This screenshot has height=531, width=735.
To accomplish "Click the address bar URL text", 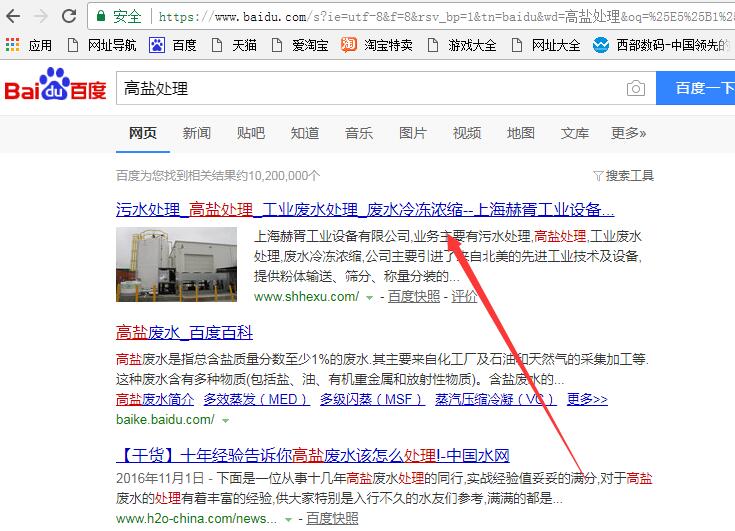I will (x=445, y=17).
